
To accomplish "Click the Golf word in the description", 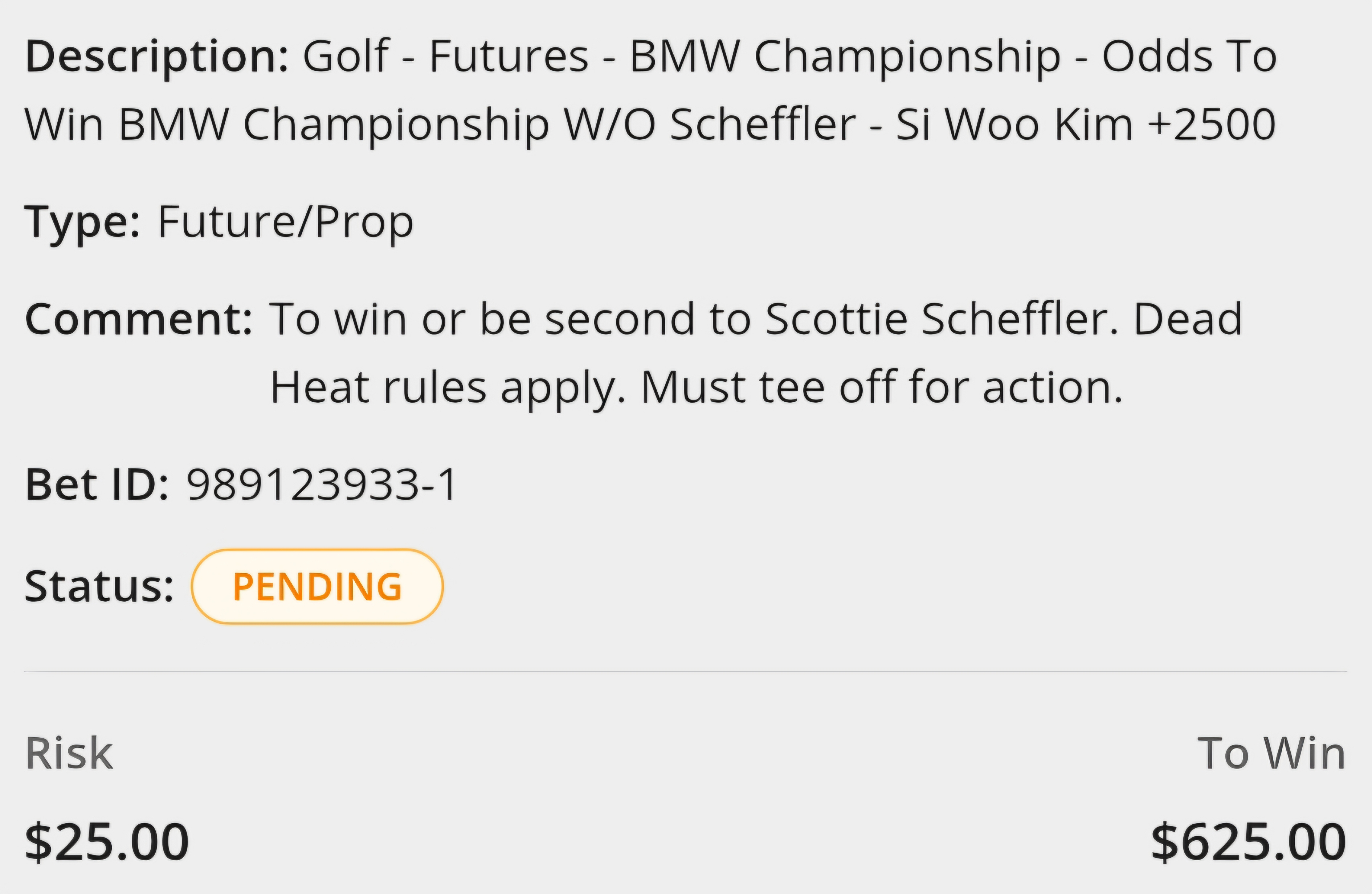I will click(347, 57).
